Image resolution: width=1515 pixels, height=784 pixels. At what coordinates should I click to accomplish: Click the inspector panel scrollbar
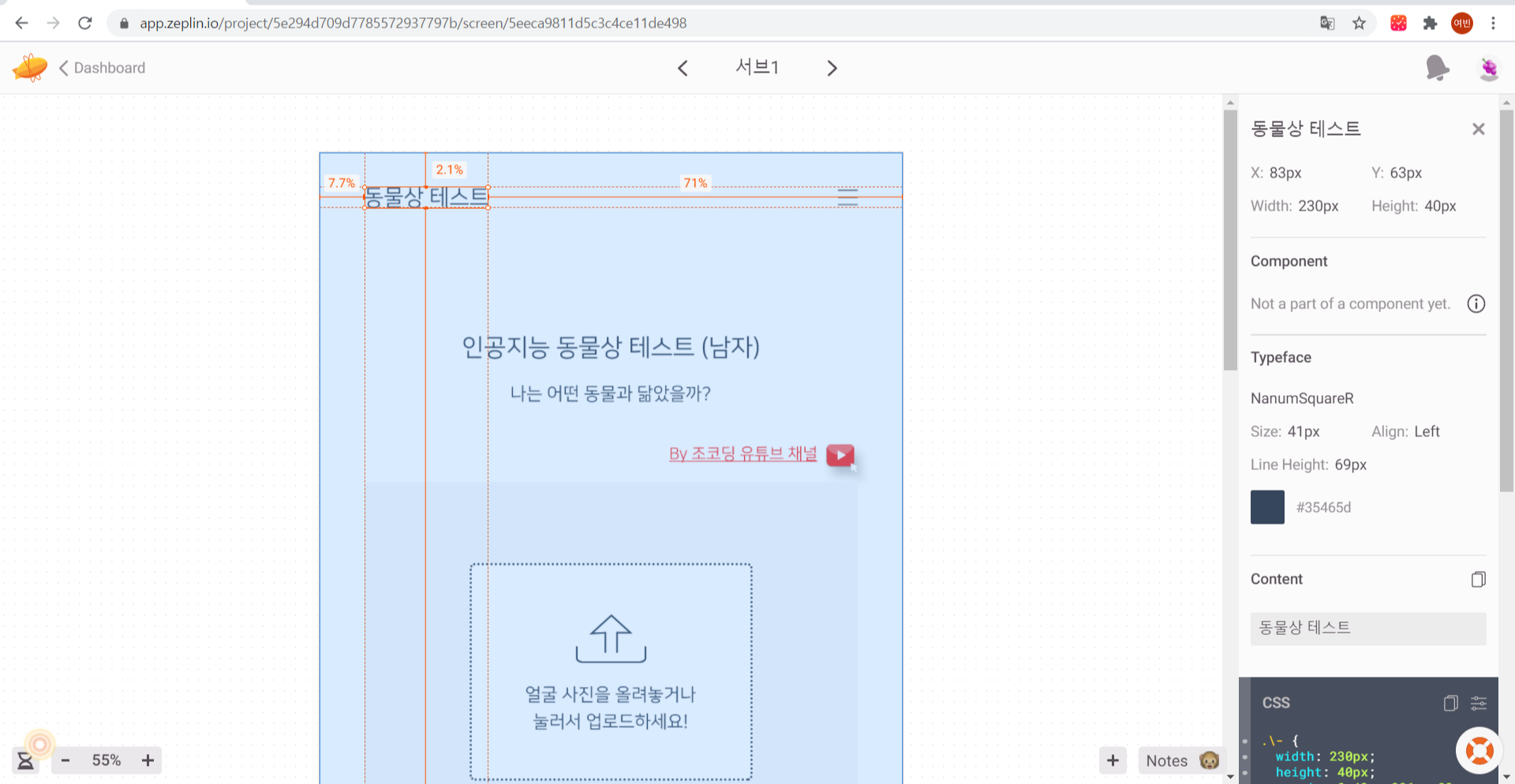point(1506,300)
